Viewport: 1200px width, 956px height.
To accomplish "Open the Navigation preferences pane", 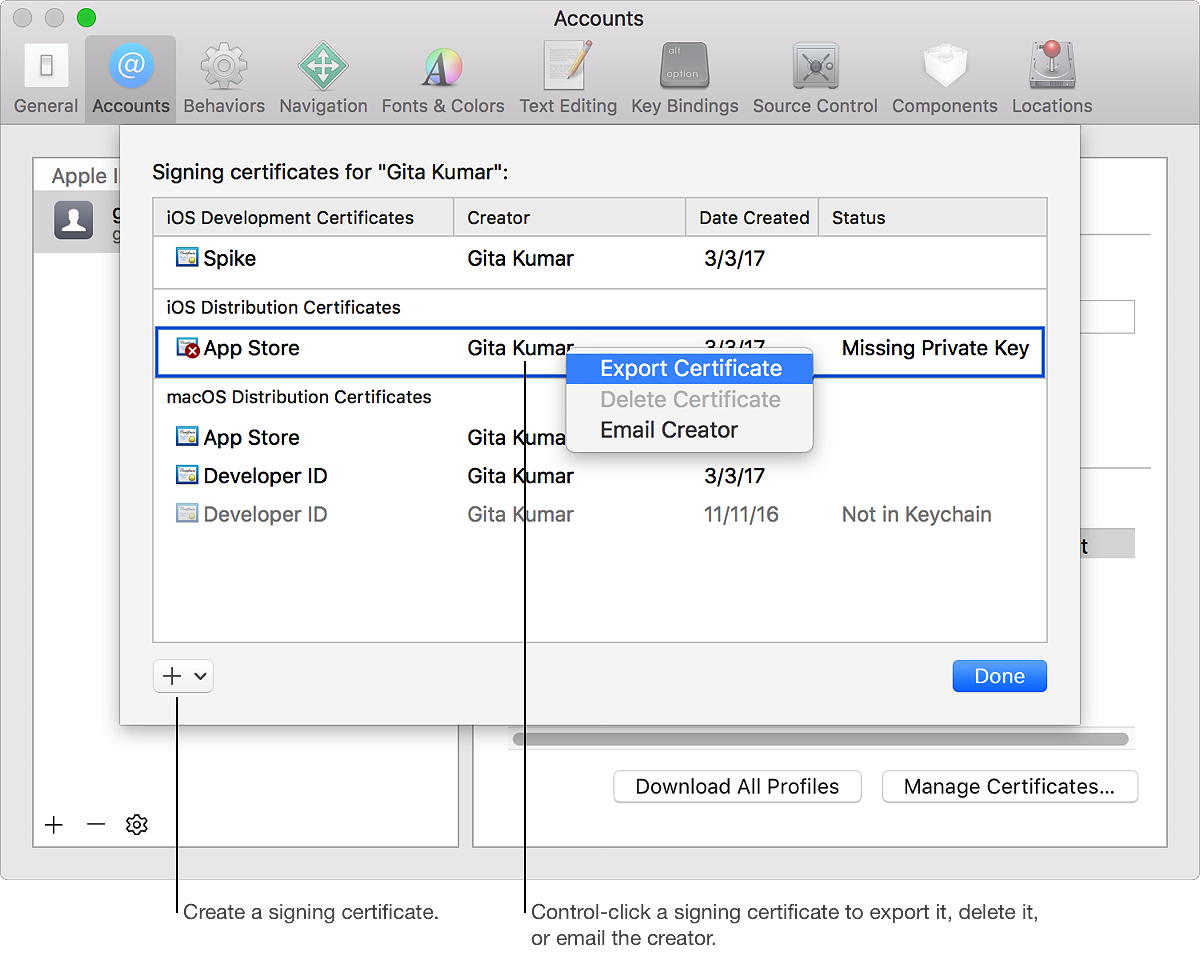I will pos(323,78).
